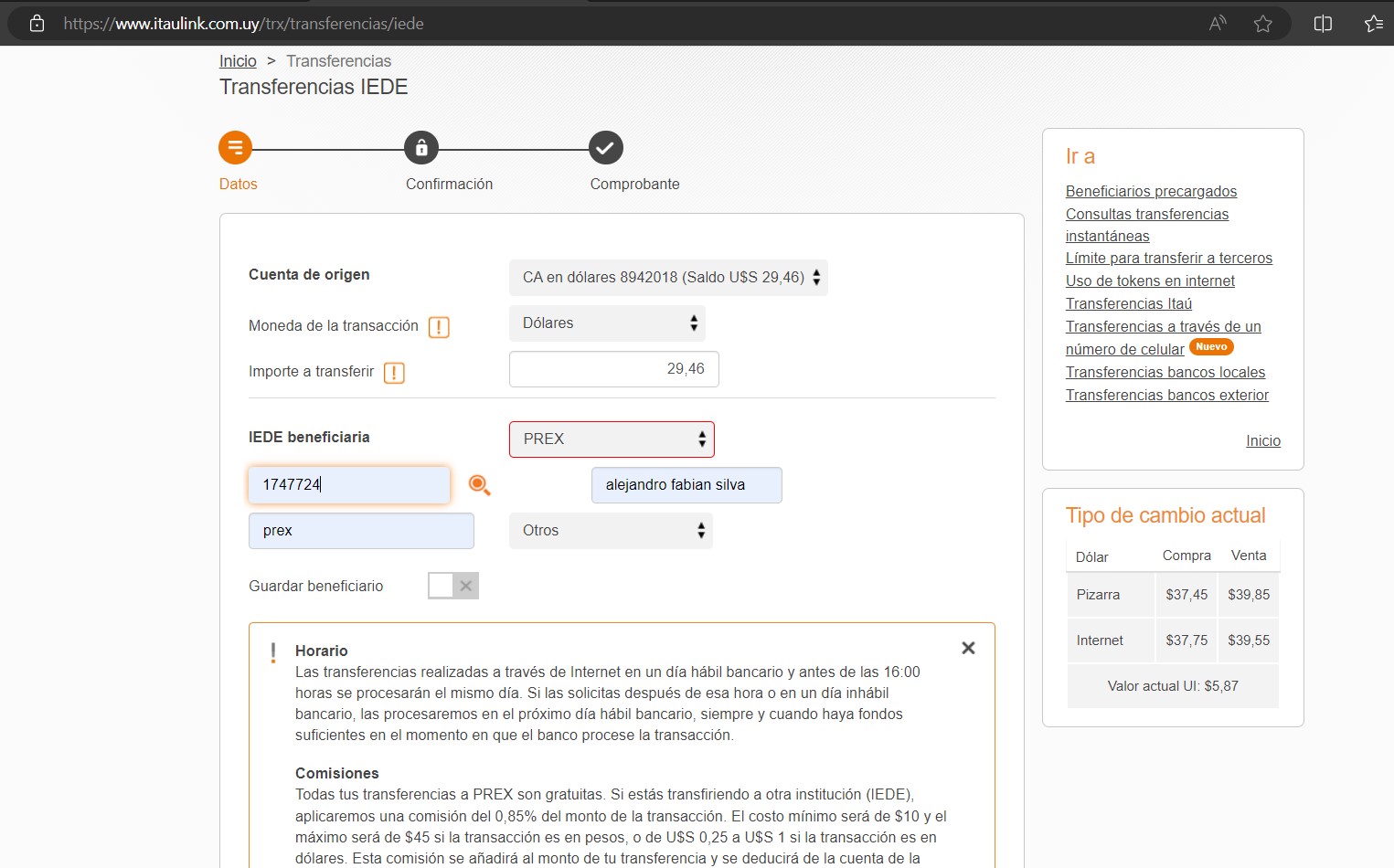Toggle the Guardar beneficiario switch
The image size is (1394, 868).
tap(453, 586)
